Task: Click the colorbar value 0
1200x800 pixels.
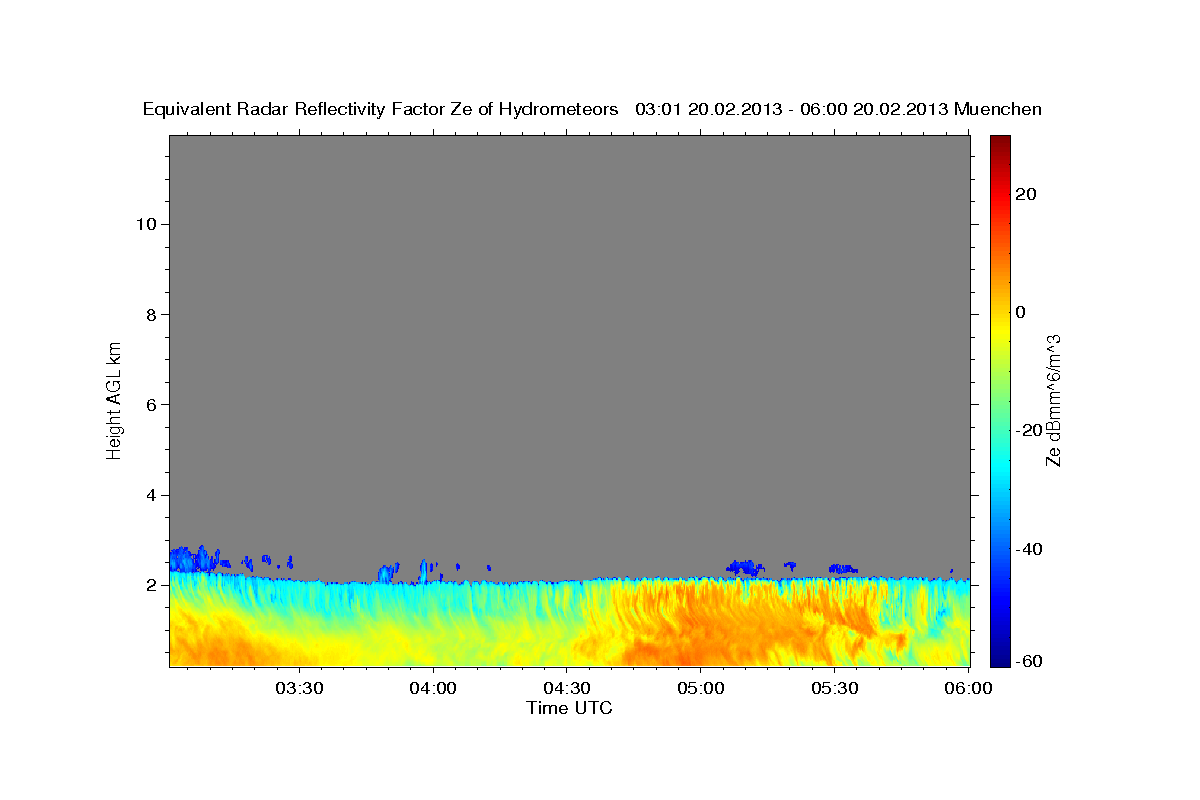Action: pos(1022,312)
